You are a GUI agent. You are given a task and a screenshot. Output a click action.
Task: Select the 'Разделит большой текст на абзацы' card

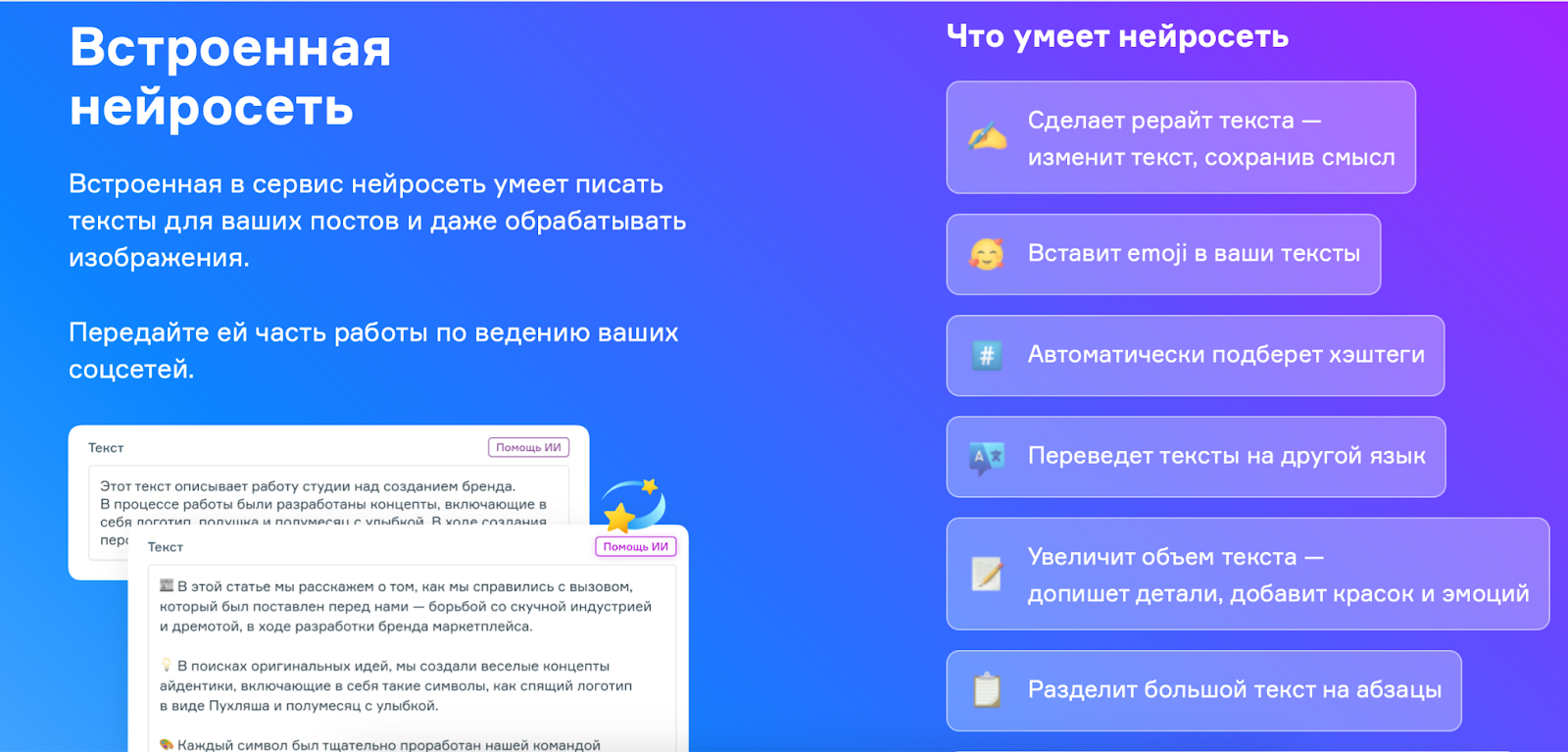point(1203,690)
